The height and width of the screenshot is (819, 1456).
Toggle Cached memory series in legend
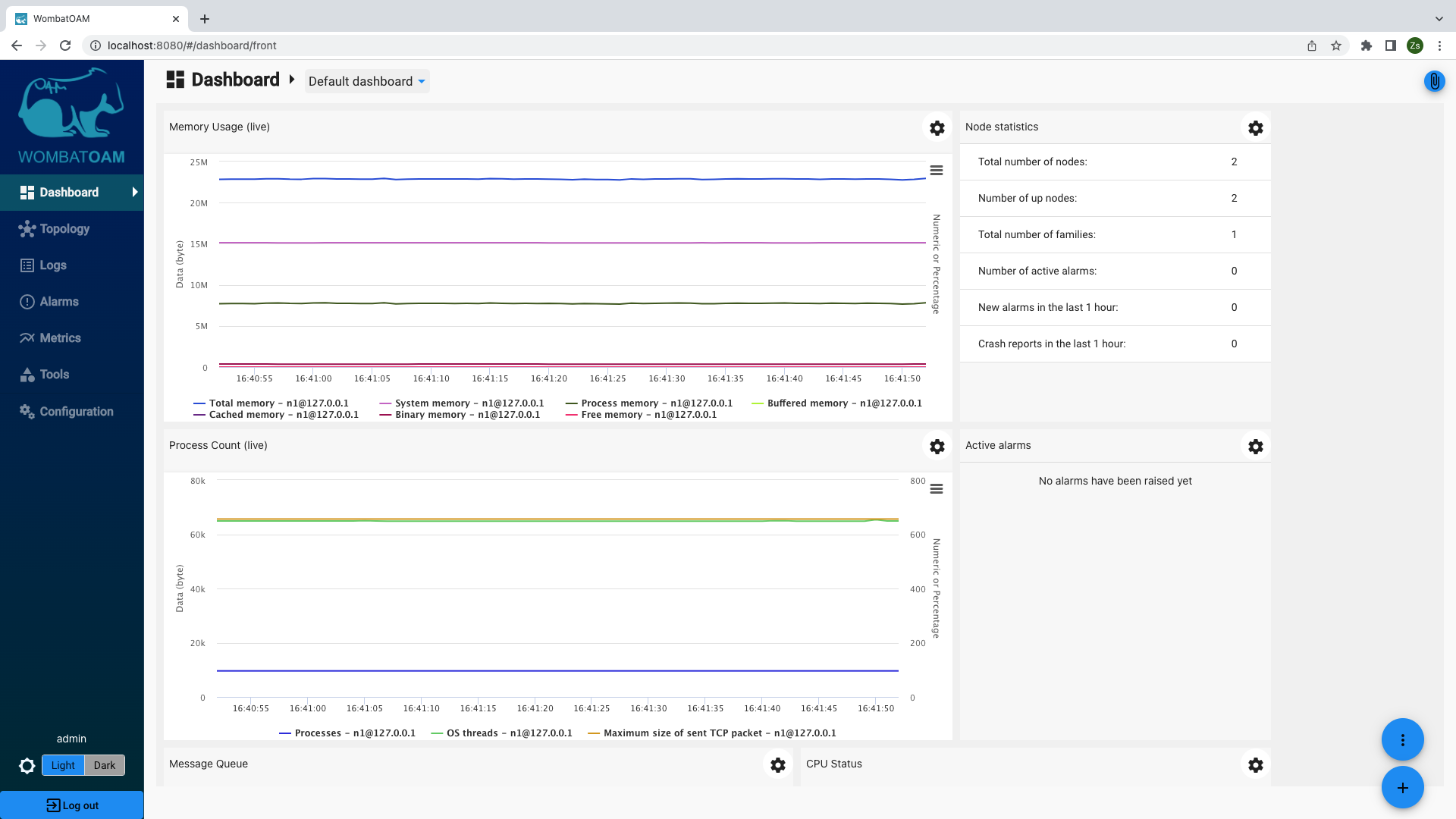(276, 415)
